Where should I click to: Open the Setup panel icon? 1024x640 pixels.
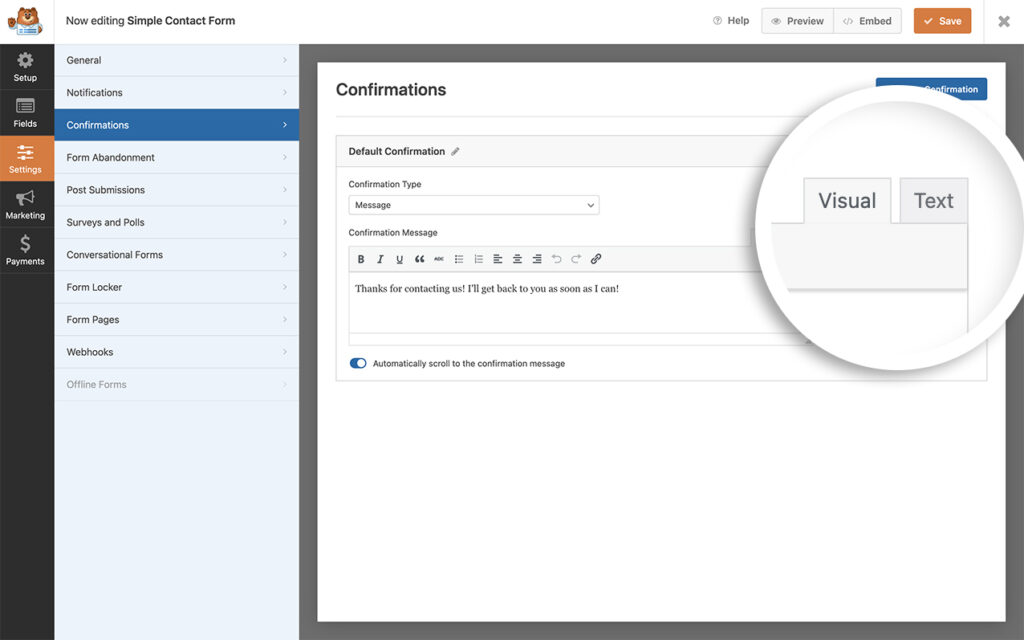[25, 66]
